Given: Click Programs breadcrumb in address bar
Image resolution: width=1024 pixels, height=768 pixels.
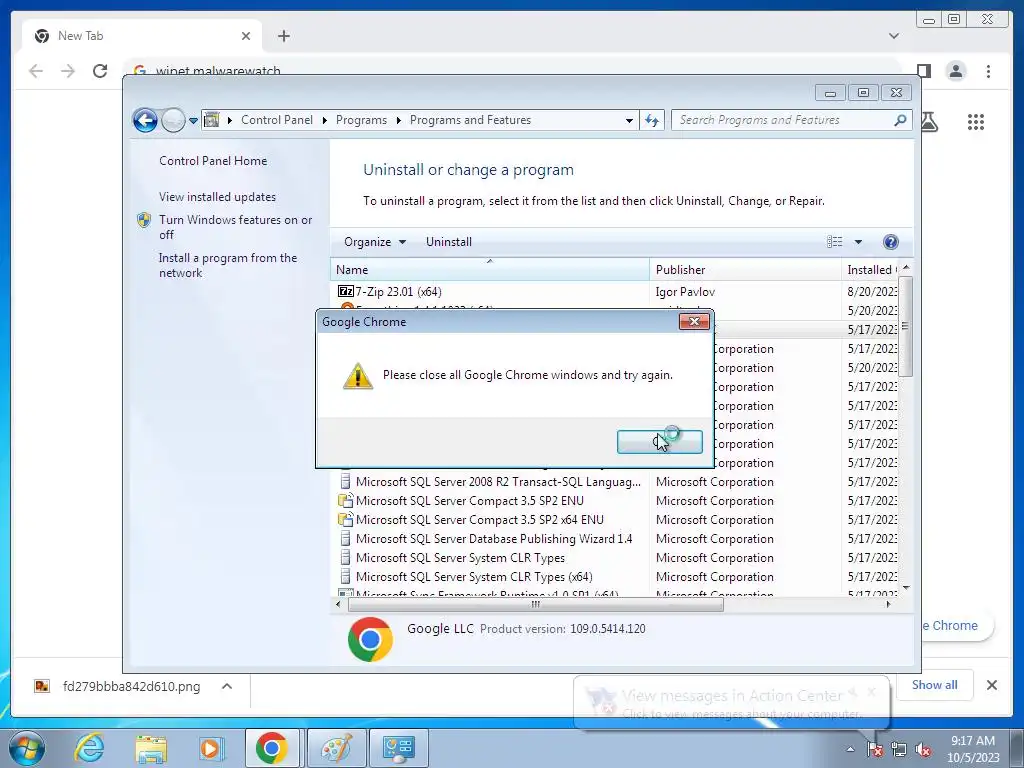Looking at the screenshot, I should click(361, 120).
